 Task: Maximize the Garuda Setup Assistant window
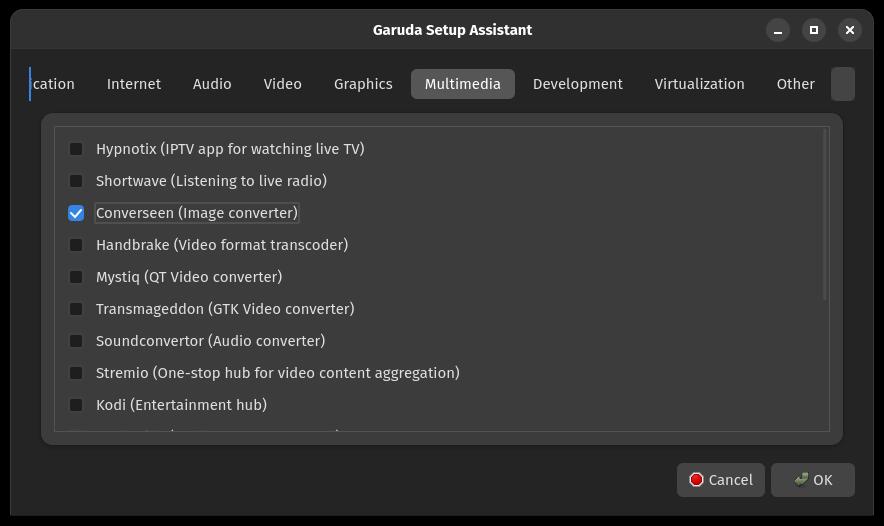814,30
